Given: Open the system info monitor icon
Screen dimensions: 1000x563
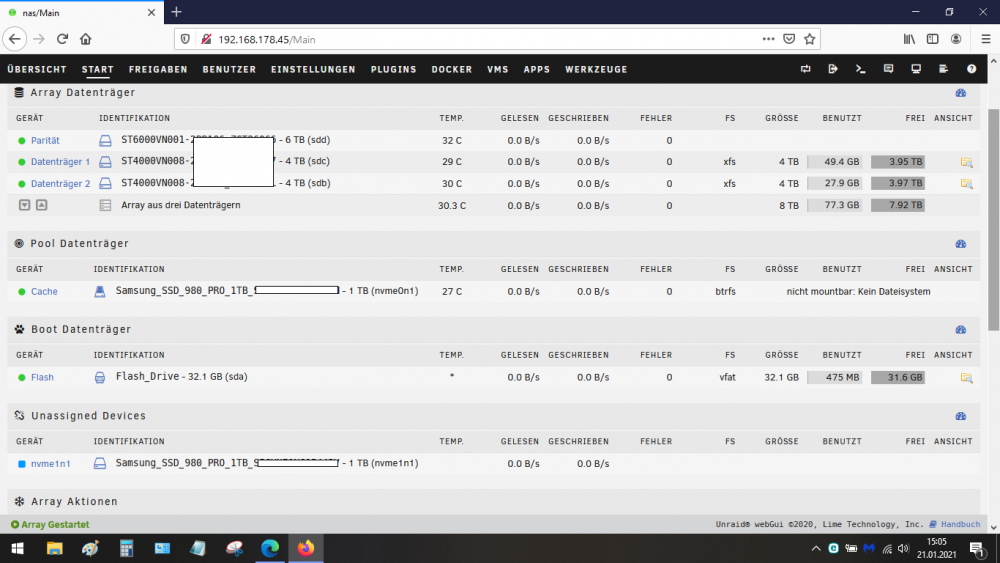Looking at the screenshot, I should tap(916, 69).
